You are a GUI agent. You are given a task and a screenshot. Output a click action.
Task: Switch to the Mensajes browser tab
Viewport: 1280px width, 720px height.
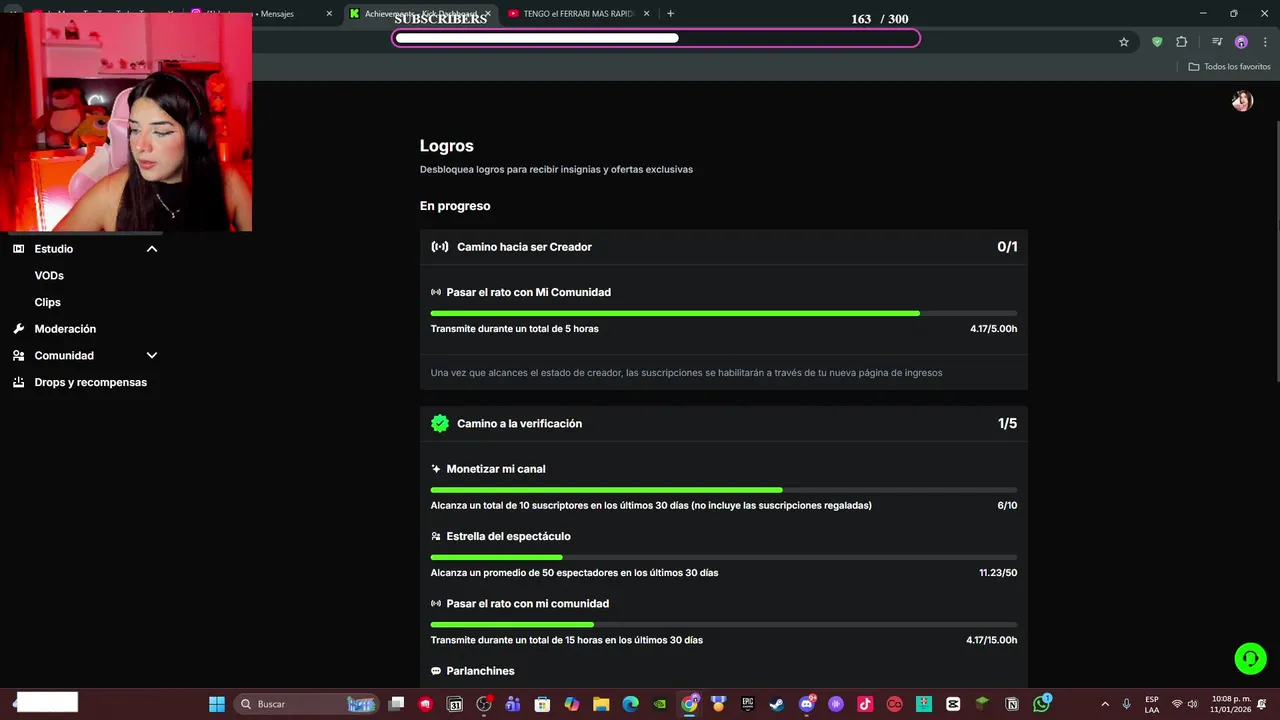(x=264, y=14)
